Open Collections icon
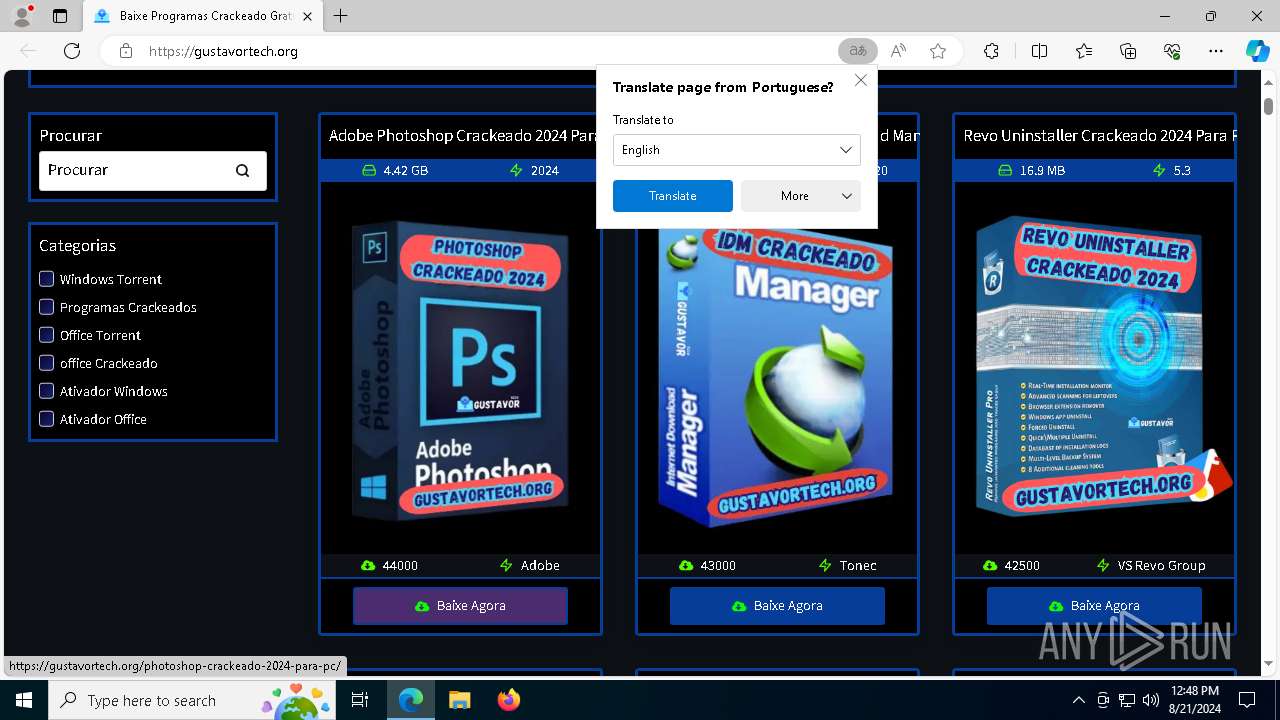Screen dimensions: 1280x720 [1128, 51]
